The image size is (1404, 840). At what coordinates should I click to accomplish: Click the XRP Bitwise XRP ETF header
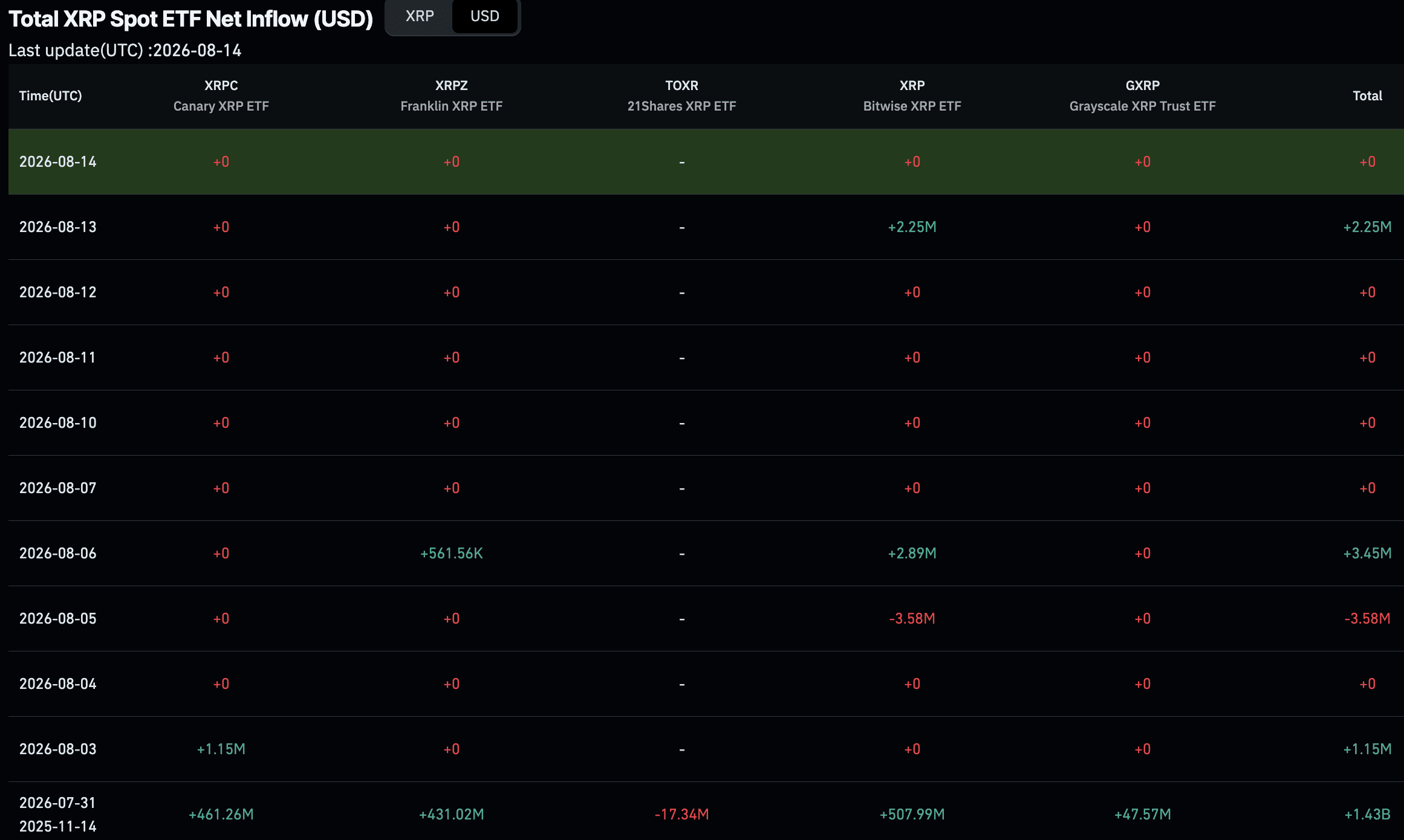tap(912, 95)
